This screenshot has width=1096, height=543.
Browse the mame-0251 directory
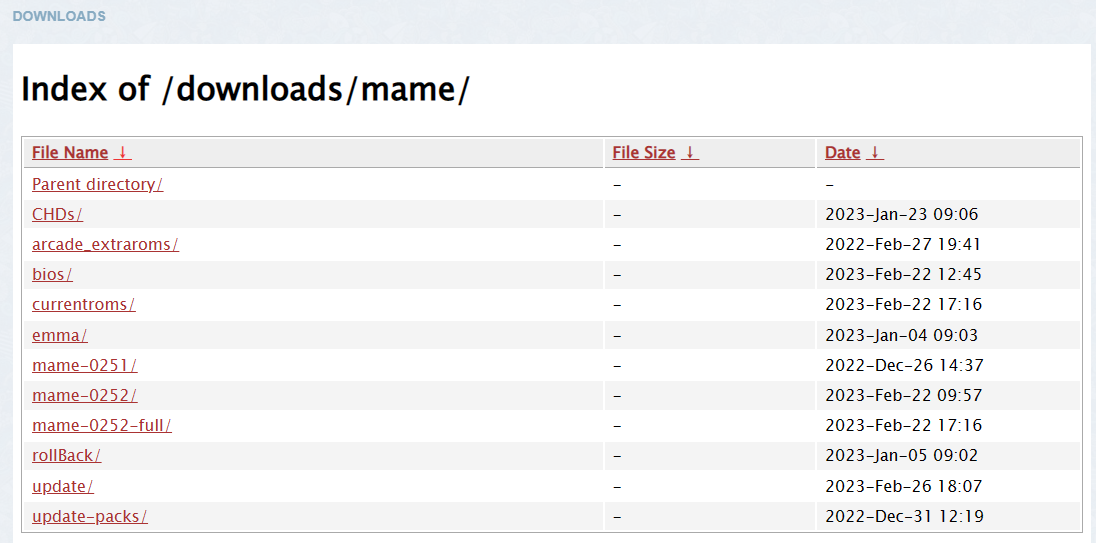[84, 365]
